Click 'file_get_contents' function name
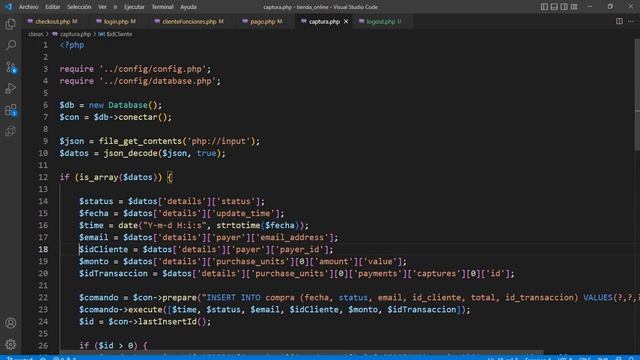The width and height of the screenshot is (640, 360). 140,141
